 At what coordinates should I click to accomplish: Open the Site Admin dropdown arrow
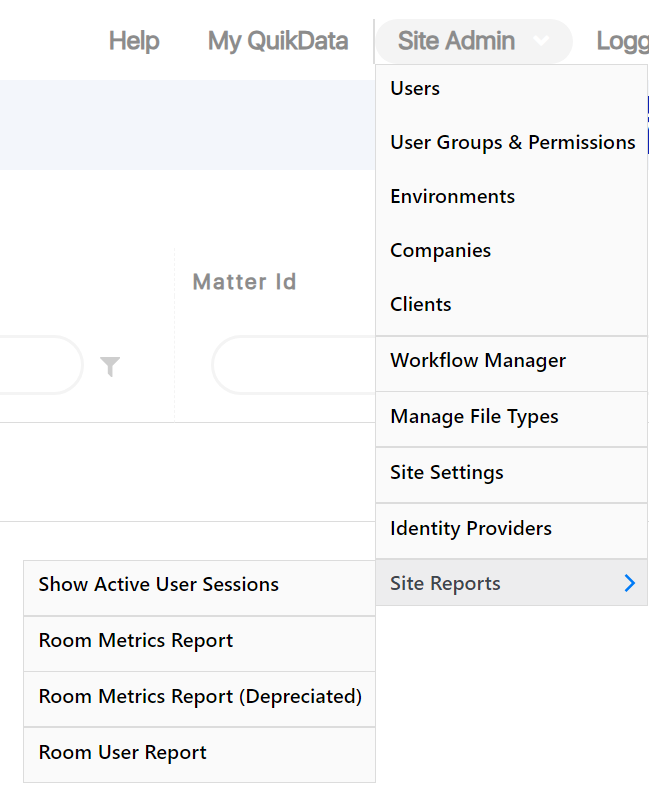coord(541,41)
